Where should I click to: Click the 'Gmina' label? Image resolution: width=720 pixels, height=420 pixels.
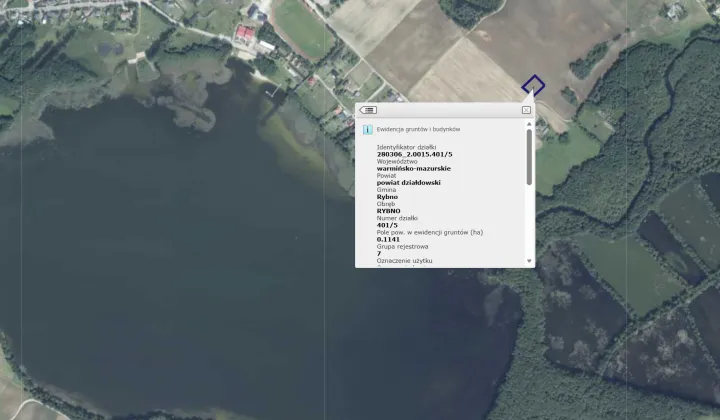click(x=386, y=190)
